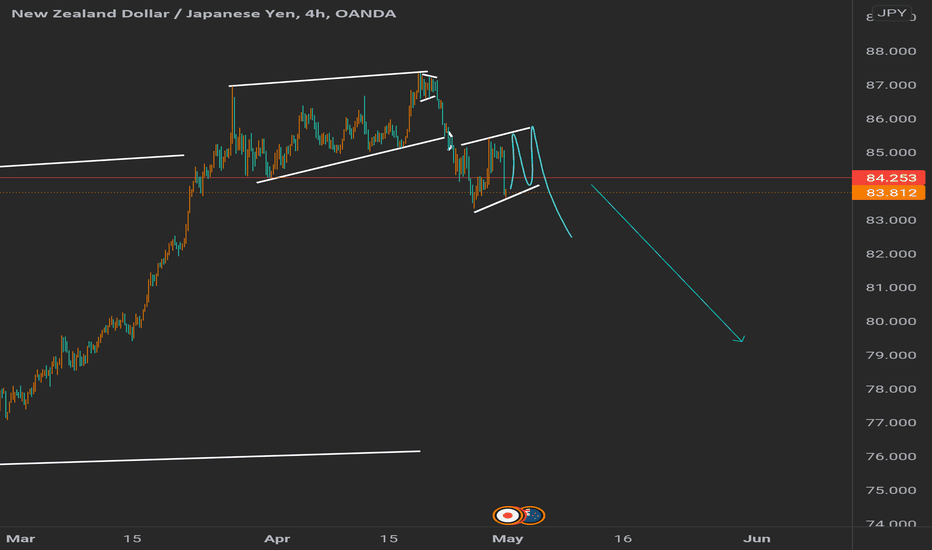Click the Mar label on time axis
Image resolution: width=932 pixels, height=550 pixels.
point(20,539)
